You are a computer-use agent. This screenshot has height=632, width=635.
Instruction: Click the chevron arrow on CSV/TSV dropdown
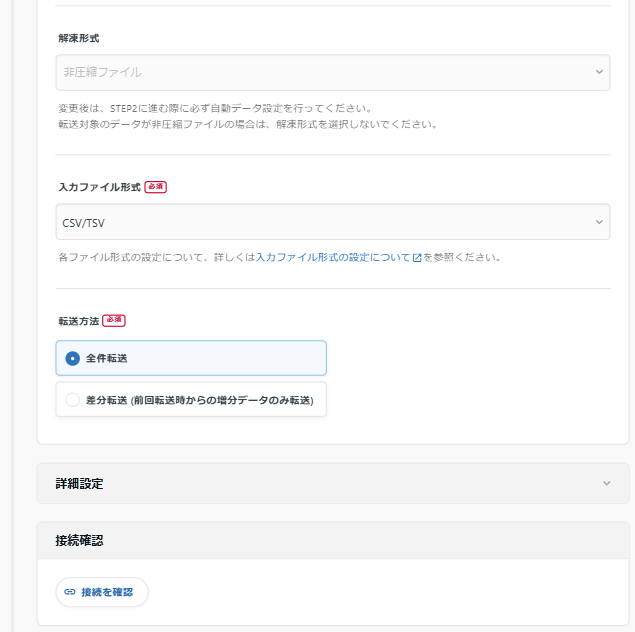coord(599,222)
